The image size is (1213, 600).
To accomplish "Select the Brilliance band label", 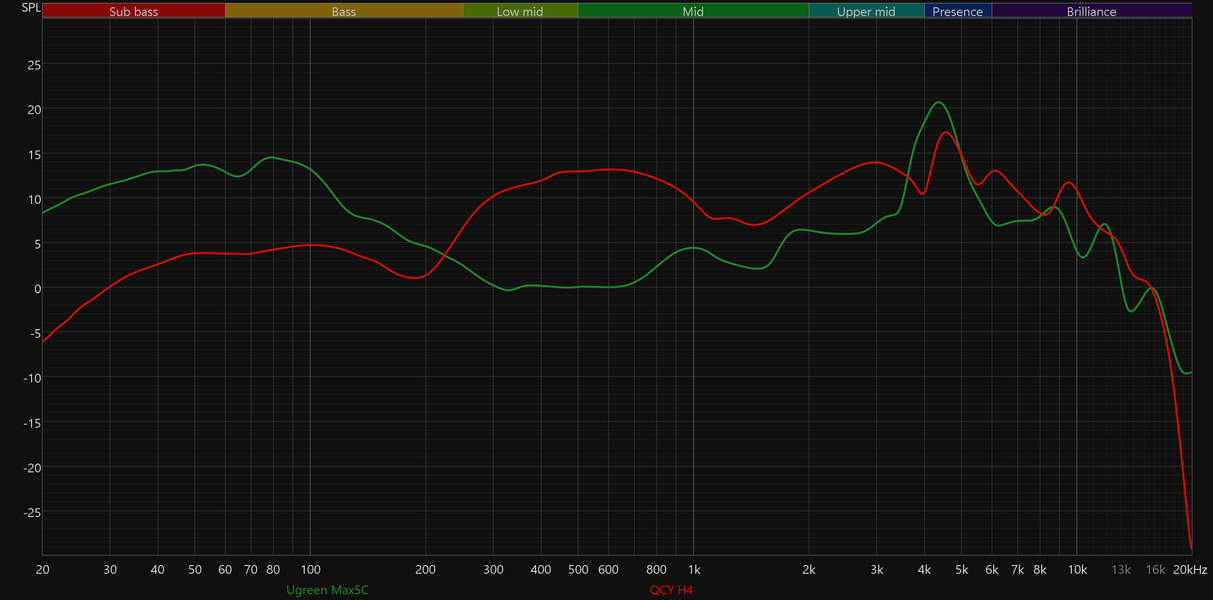I will 1091,12.
